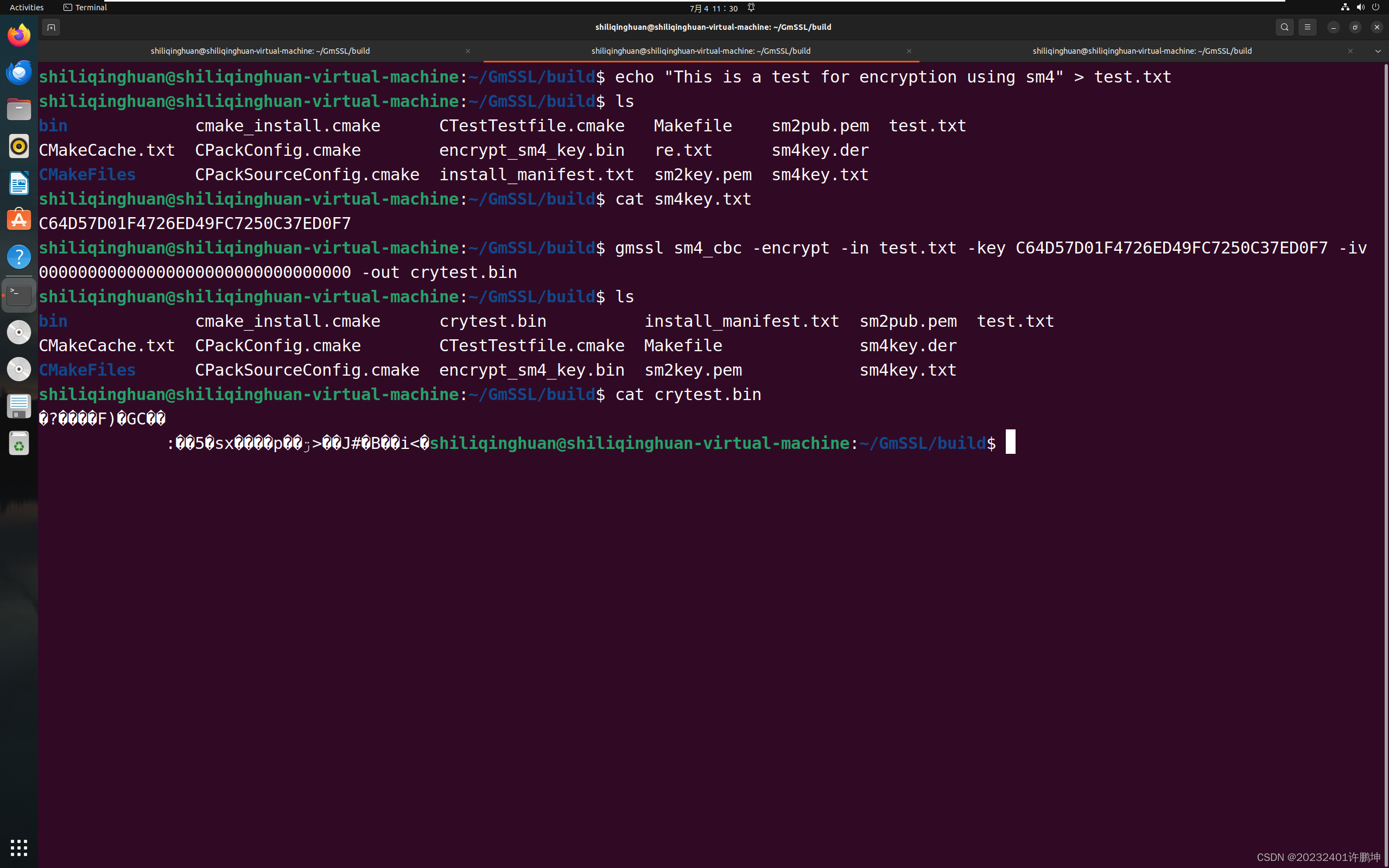Click the sm4 key value C64D57D01F4726ED49FC7250C37ED0F7 output
This screenshot has width=1389, height=868.
point(195,223)
